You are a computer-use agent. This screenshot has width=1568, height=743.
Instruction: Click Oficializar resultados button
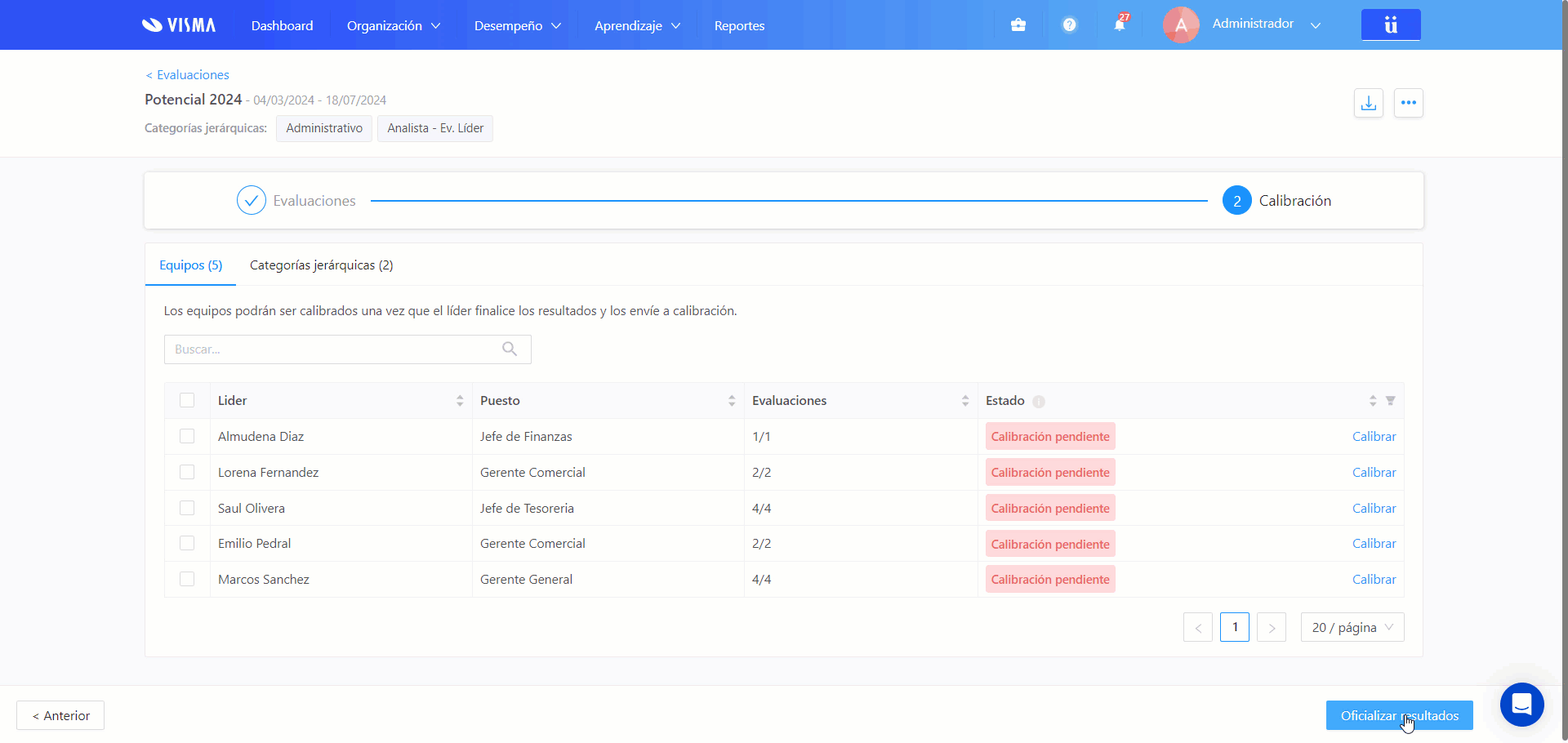[1399, 715]
